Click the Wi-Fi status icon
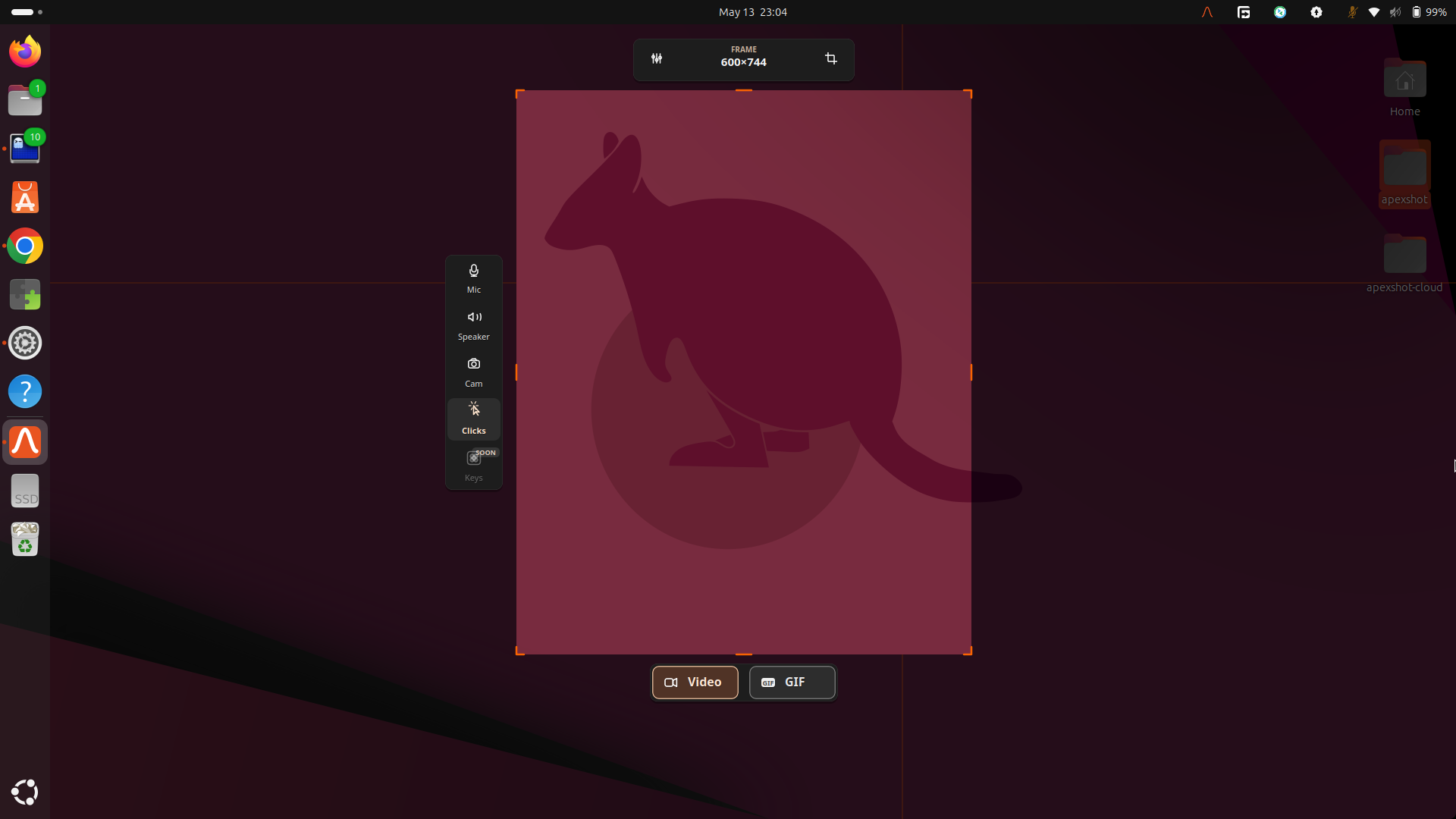1456x819 pixels. [1374, 12]
